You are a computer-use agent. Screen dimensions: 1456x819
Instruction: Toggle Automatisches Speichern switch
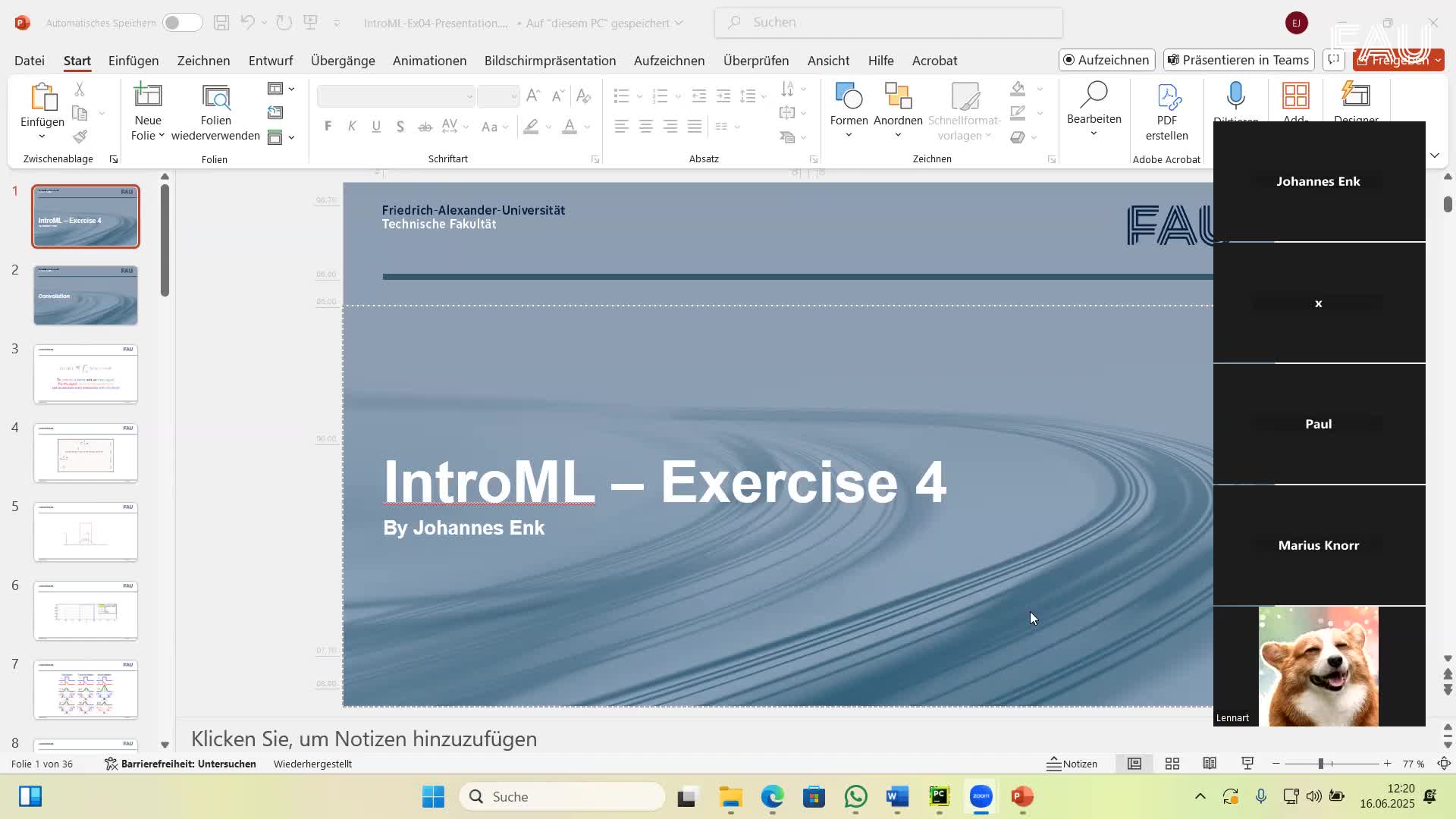[x=182, y=23]
